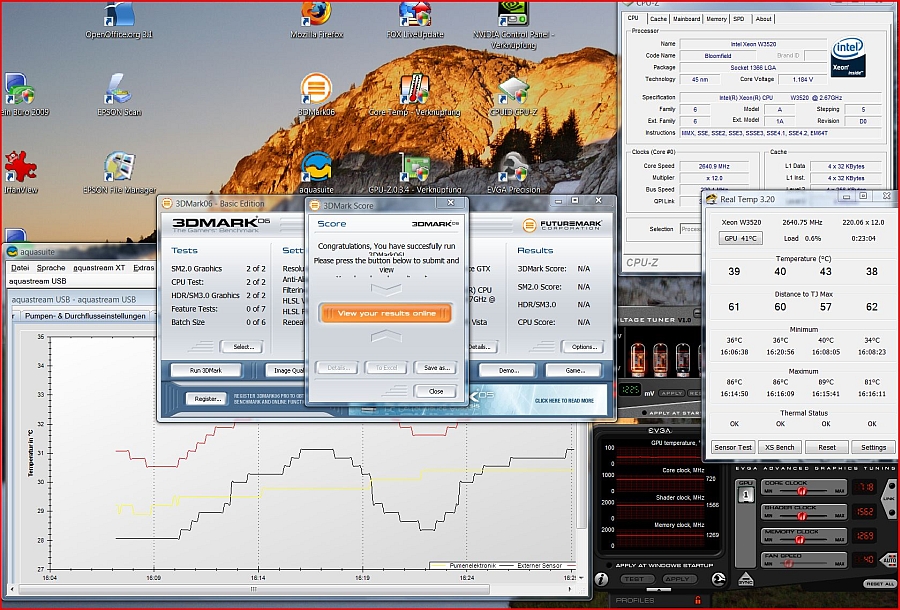Select GPU 1 in EVGA Precision

[x=746, y=495]
